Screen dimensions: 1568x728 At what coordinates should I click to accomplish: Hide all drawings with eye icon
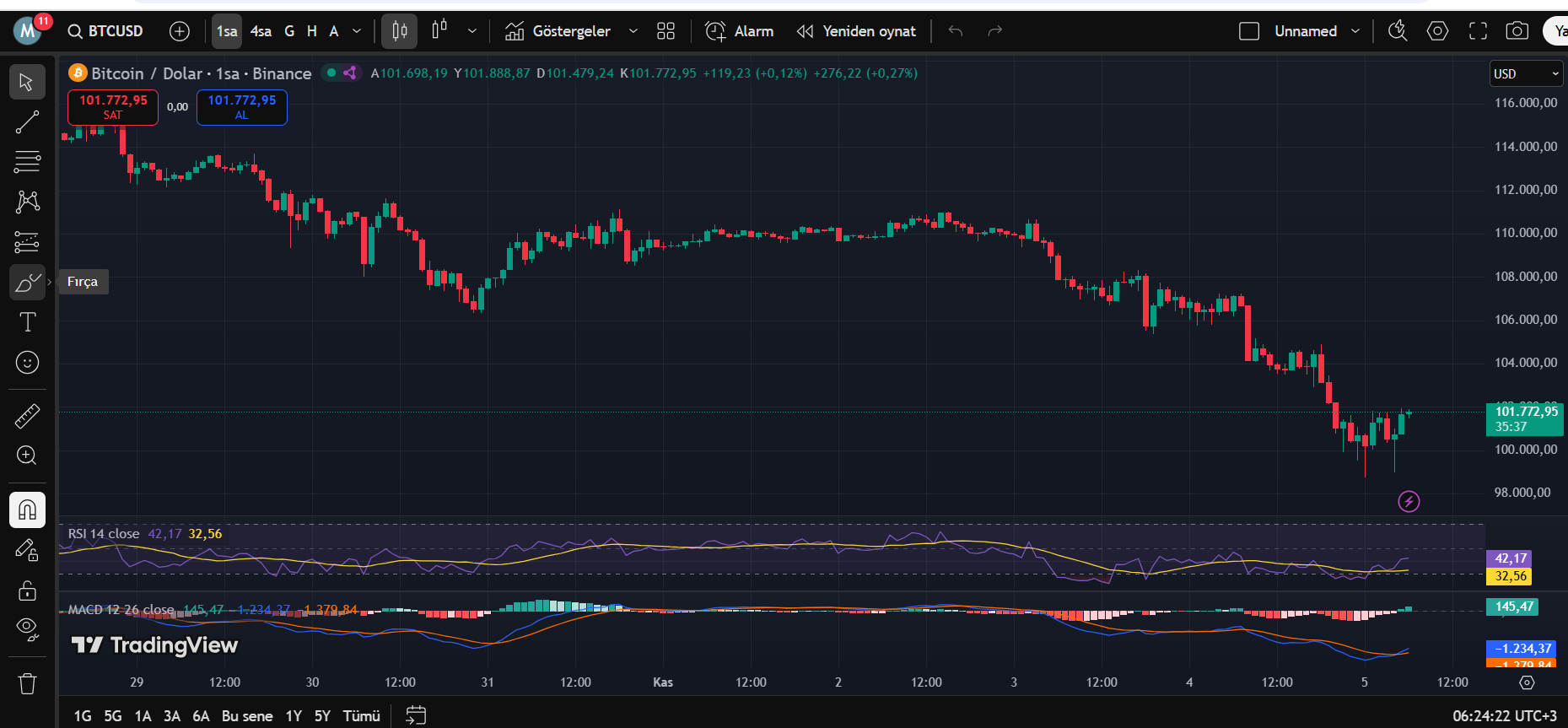click(x=27, y=628)
